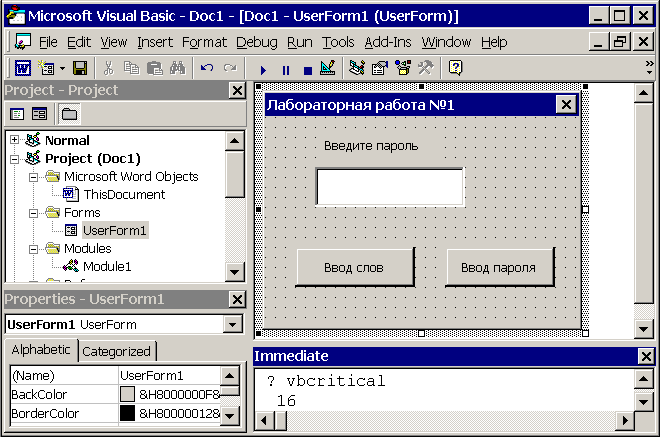The width and height of the screenshot is (660, 437).
Task: Close the Project Explorer panel
Action: (237, 91)
